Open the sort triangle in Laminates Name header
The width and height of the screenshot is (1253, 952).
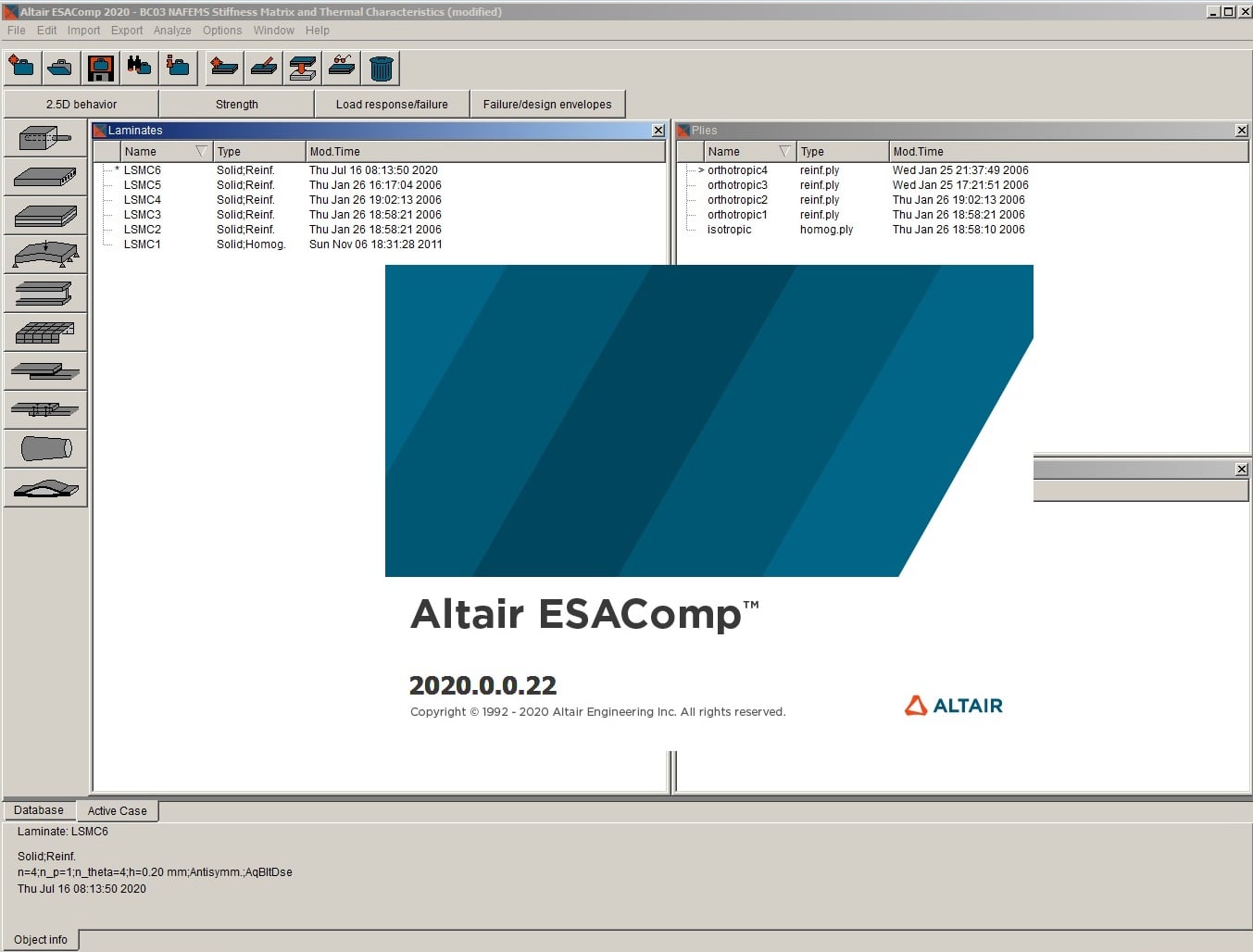[201, 151]
